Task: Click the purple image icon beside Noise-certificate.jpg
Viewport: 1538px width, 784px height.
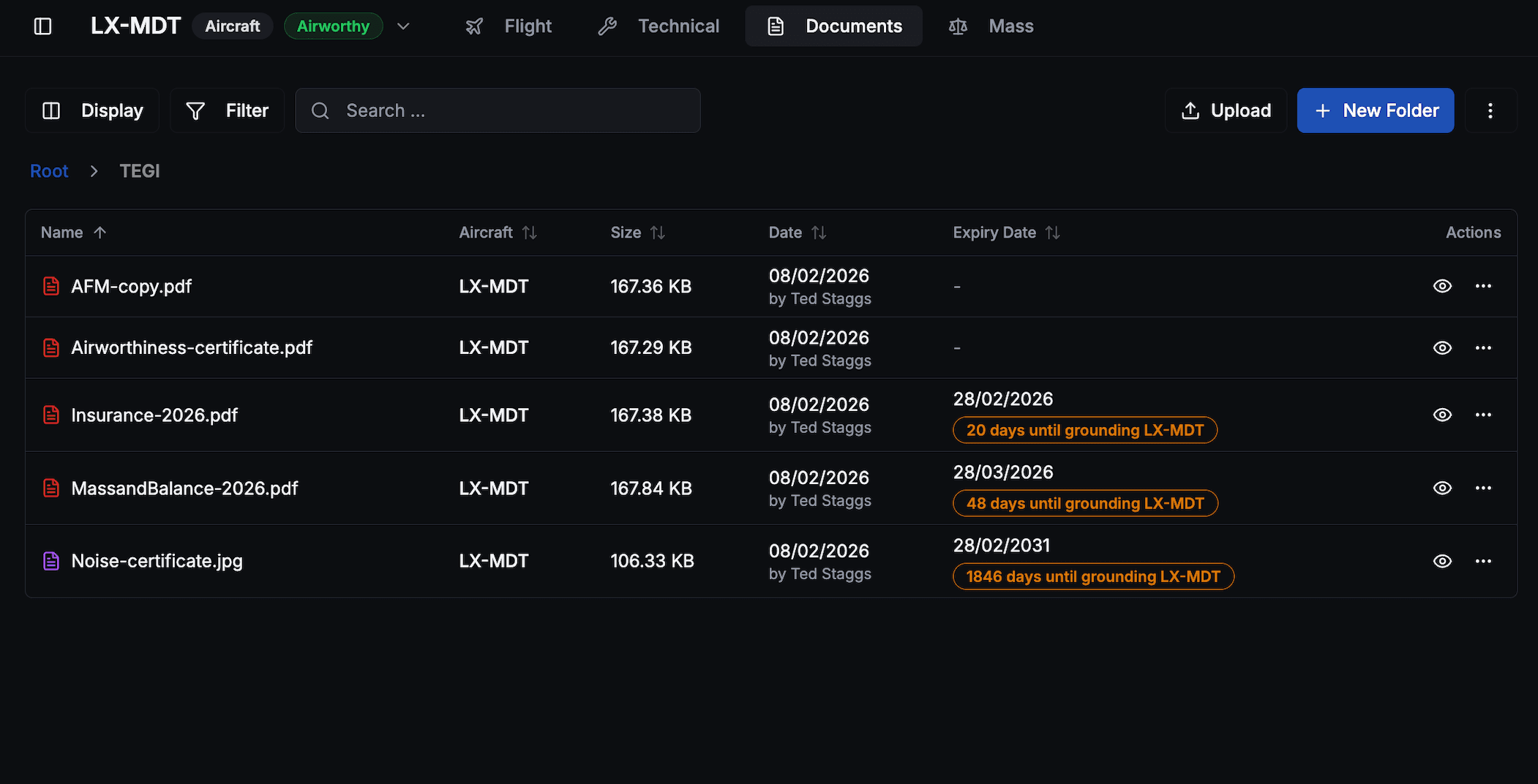Action: pos(50,560)
